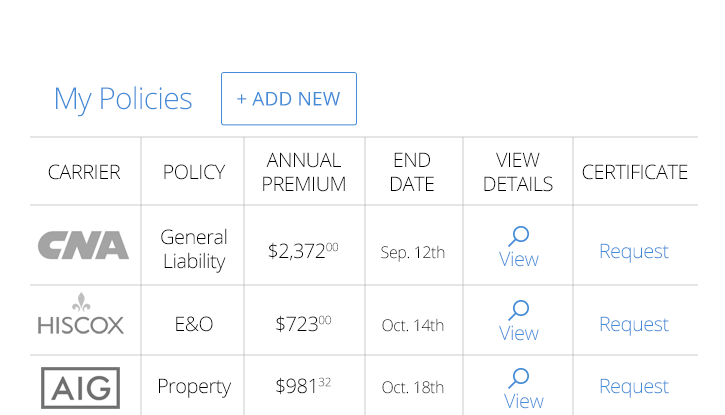Select the $2,372 premium cell
Screen dimensions: 725x415
click(303, 251)
